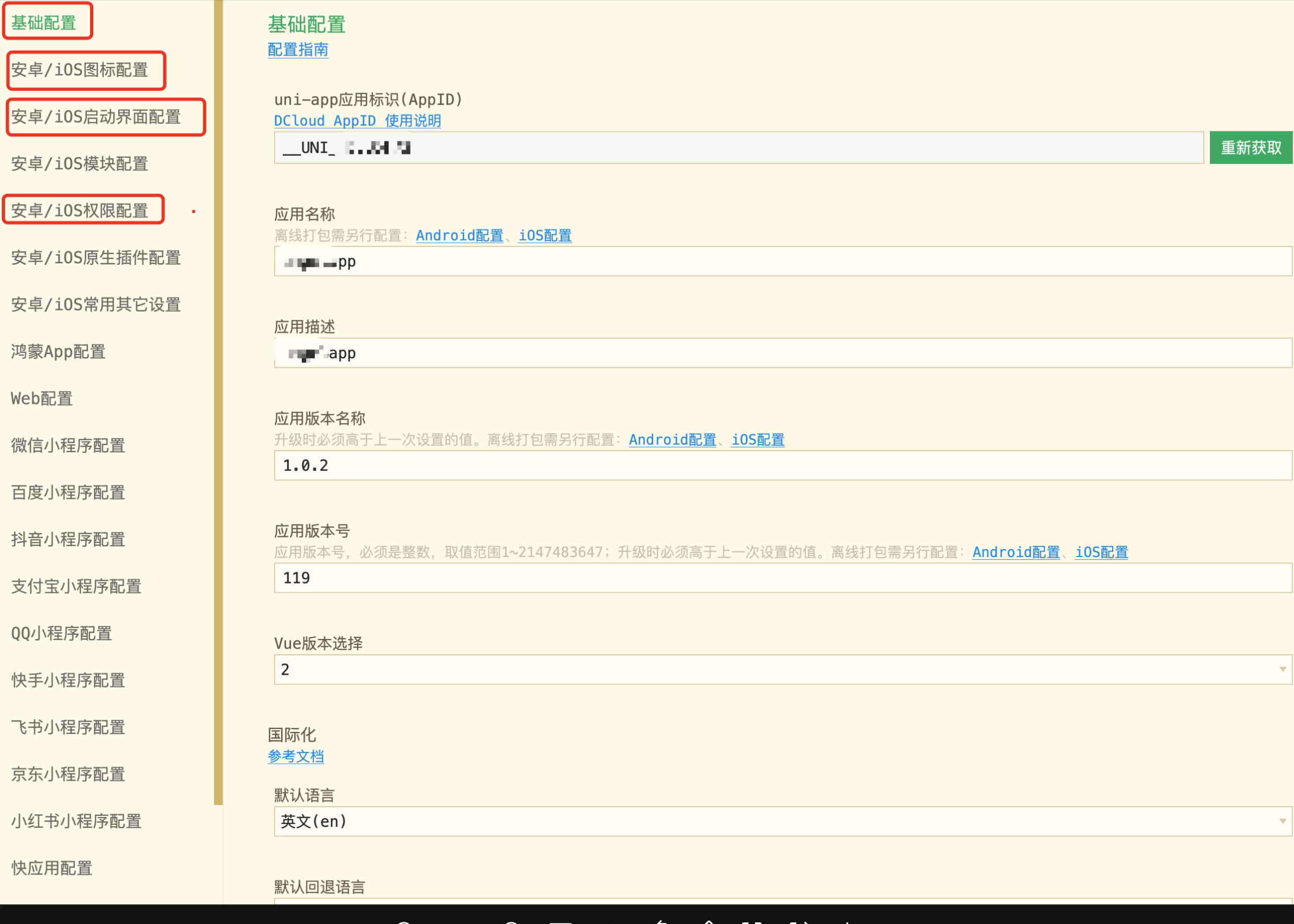The height and width of the screenshot is (924, 1294).
Task: Click the 应用版本号 input showing 119
Action: click(782, 578)
